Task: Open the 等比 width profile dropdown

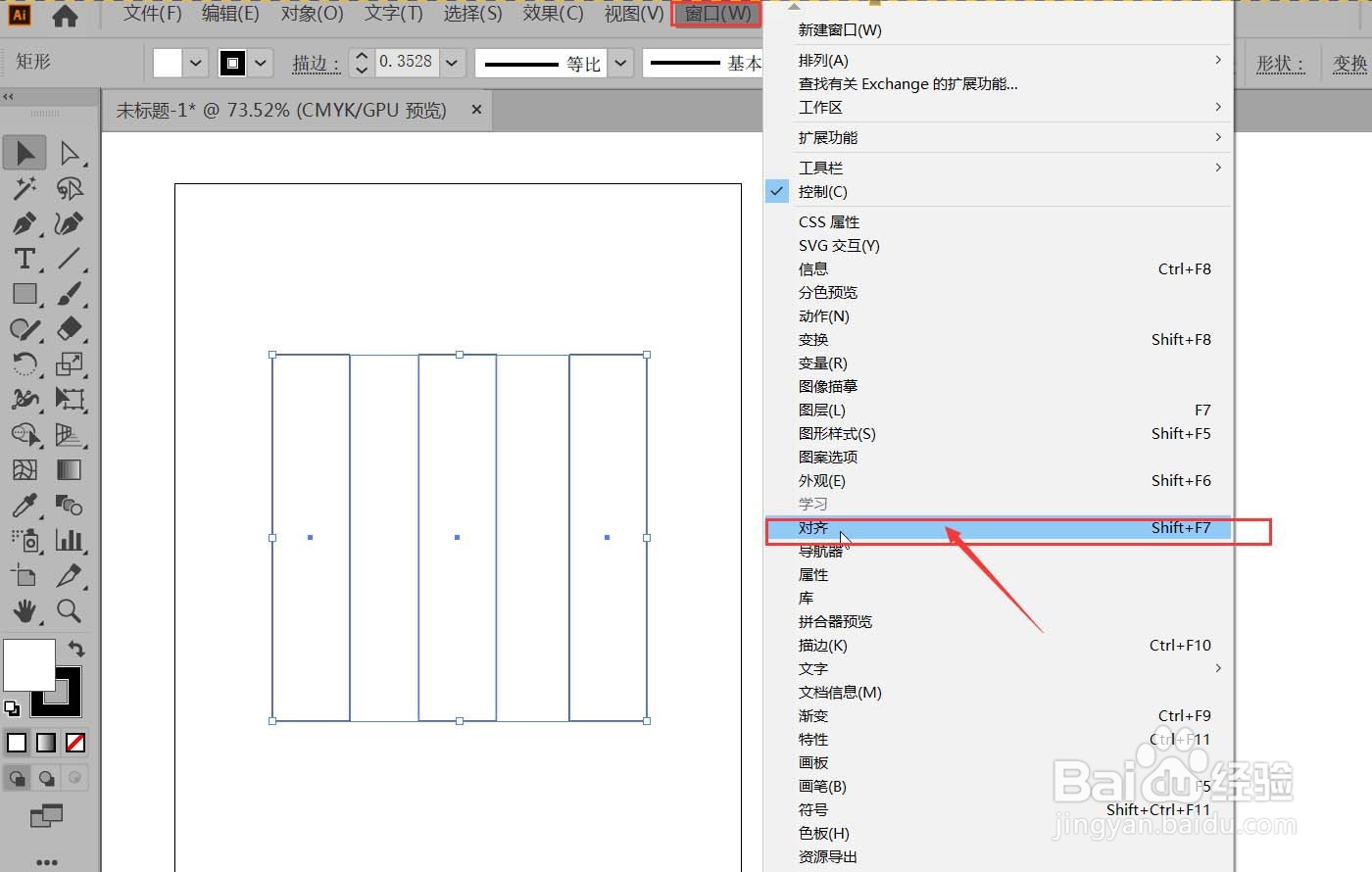Action: tap(620, 63)
